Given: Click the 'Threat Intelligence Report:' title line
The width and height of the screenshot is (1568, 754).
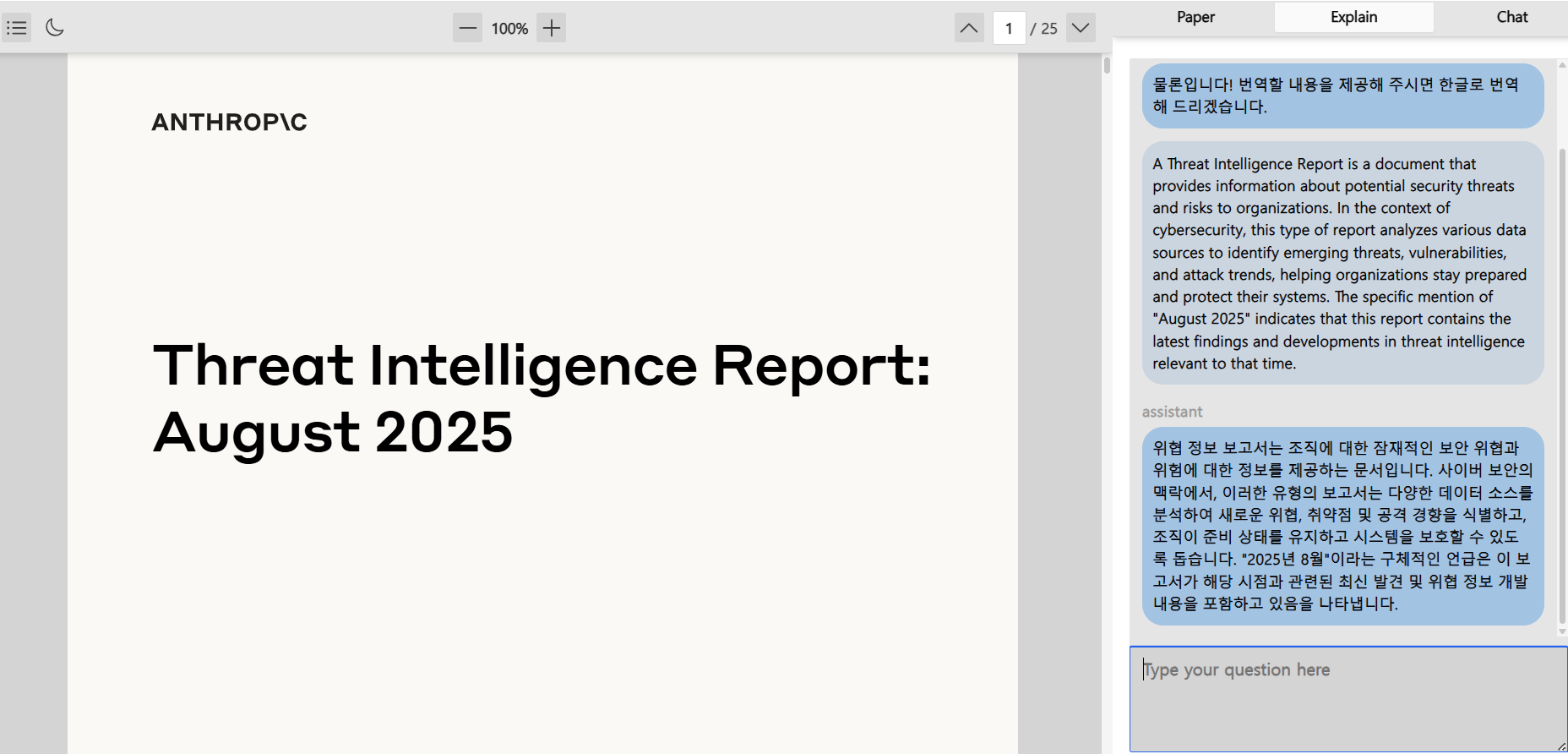Looking at the screenshot, I should coord(542,366).
